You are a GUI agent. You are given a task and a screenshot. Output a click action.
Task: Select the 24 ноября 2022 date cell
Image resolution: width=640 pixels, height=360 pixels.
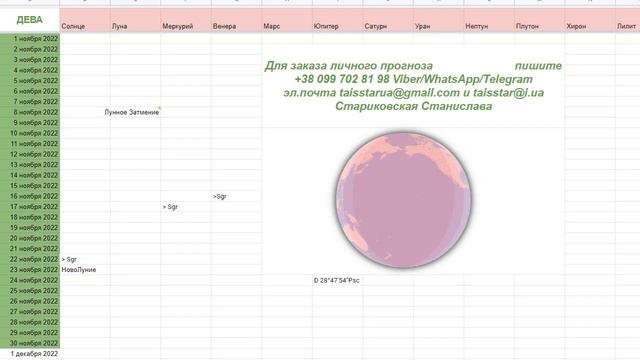pyautogui.click(x=30, y=280)
